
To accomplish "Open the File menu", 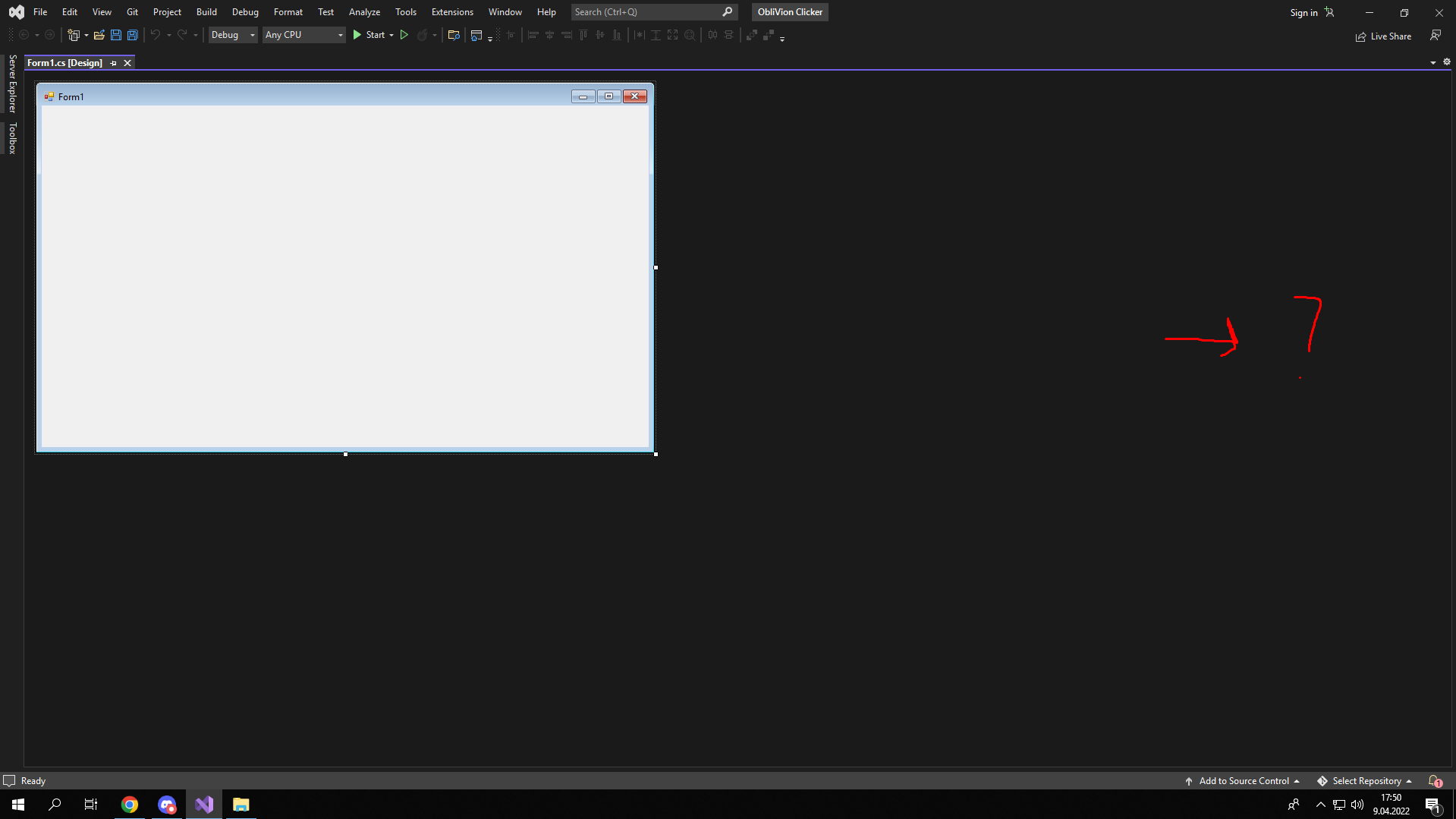I will 40,12.
